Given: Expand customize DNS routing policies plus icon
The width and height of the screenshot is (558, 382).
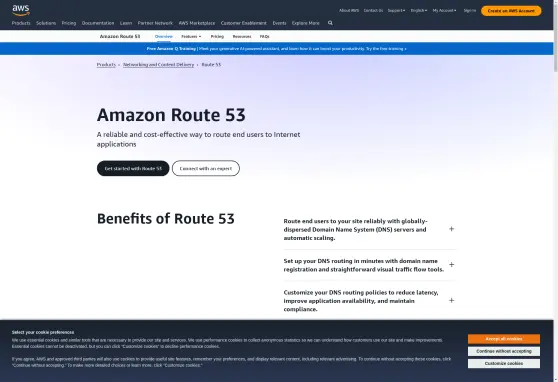Looking at the screenshot, I should point(452,300).
